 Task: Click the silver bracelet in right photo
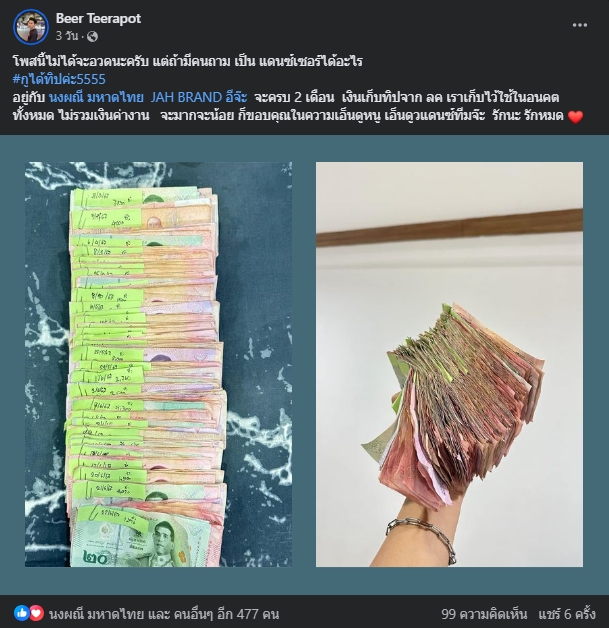(422, 538)
